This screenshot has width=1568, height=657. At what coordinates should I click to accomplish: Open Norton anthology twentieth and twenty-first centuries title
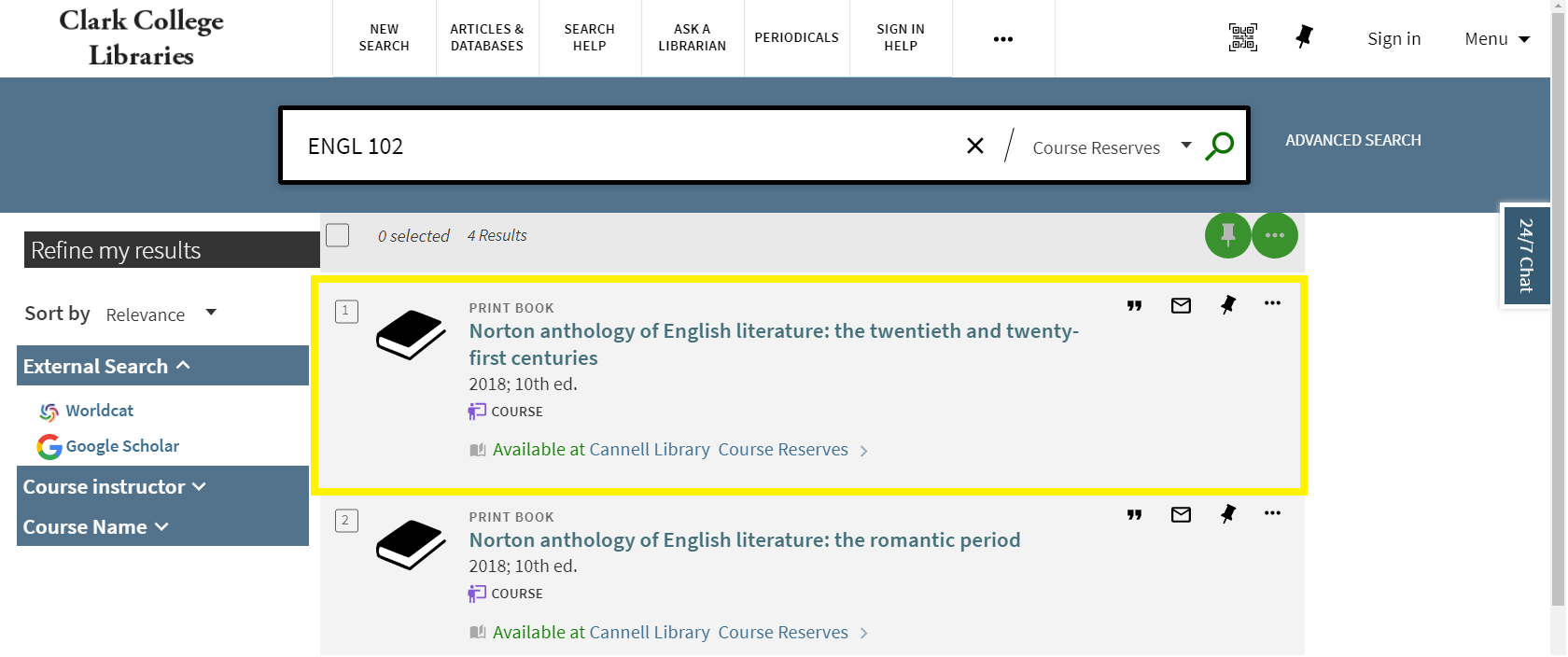pyautogui.click(x=774, y=344)
